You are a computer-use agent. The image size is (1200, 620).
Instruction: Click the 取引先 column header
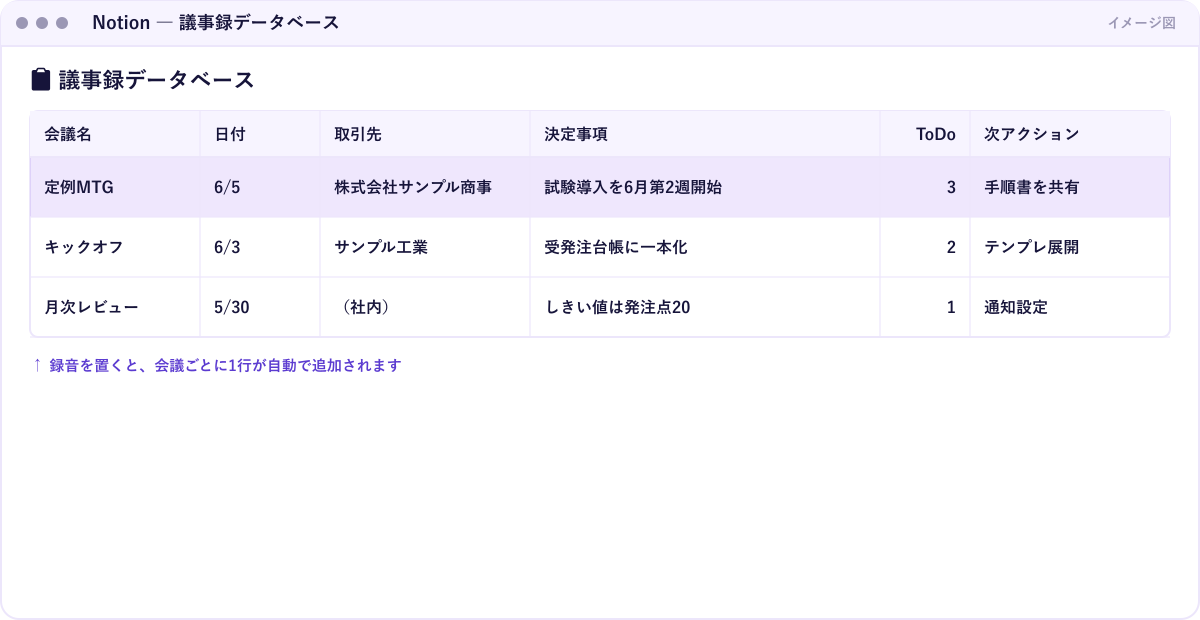pos(425,134)
